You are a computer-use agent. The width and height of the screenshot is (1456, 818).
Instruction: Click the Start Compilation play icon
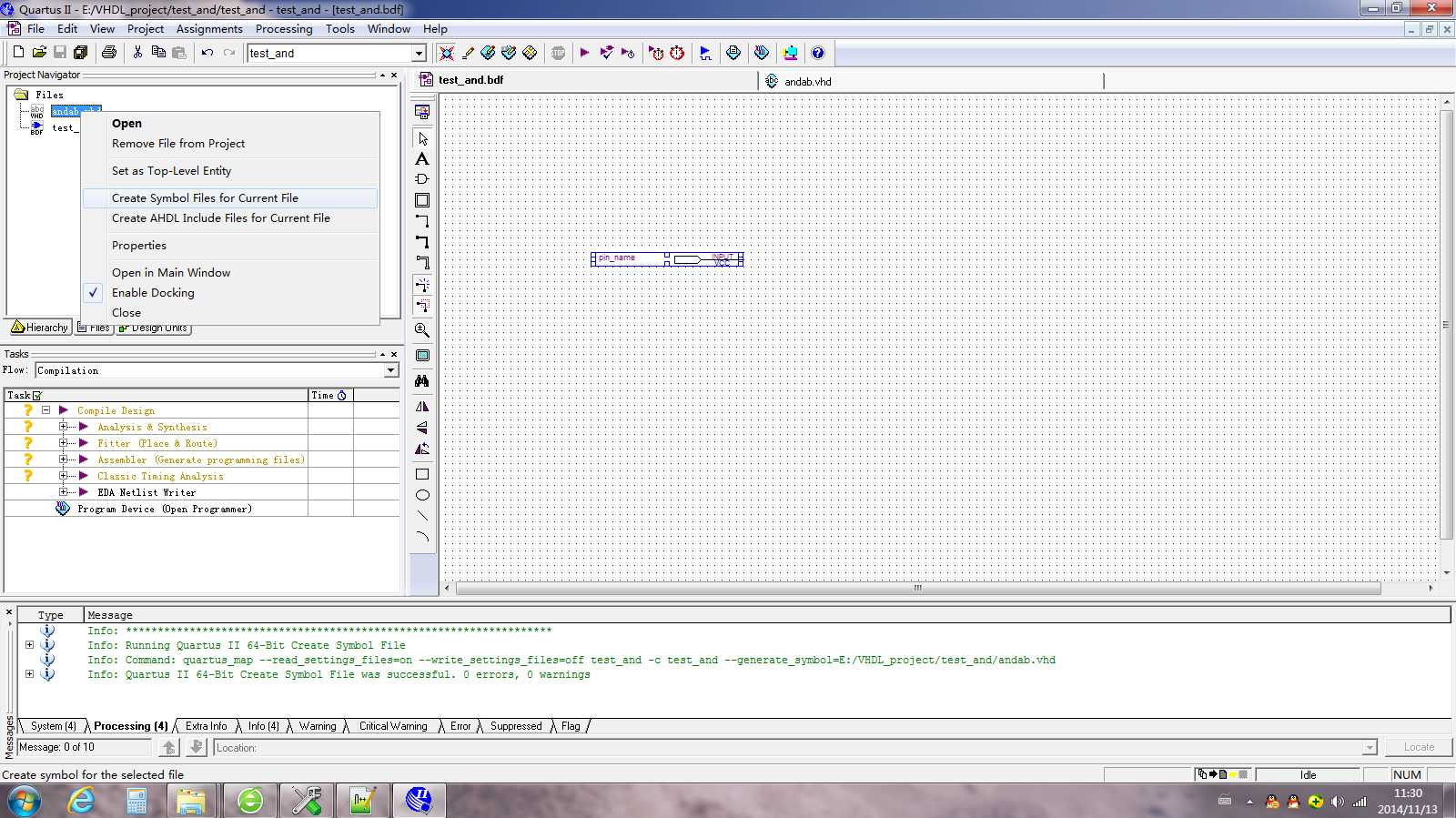[x=584, y=53]
